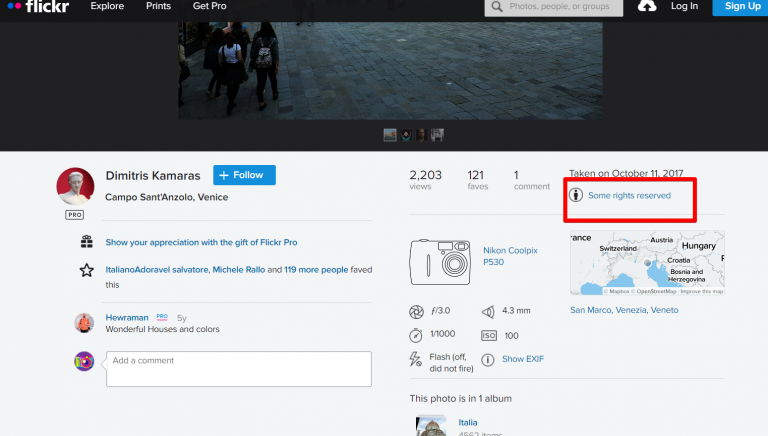
Task: Click the Show EXIF link
Action: pos(523,359)
